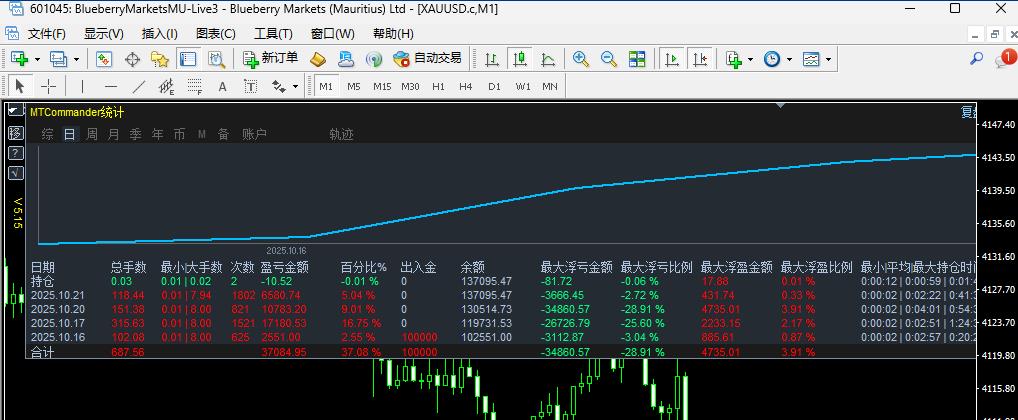Switch chart to line chart icon
The height and width of the screenshot is (420, 1018).
[x=548, y=59]
